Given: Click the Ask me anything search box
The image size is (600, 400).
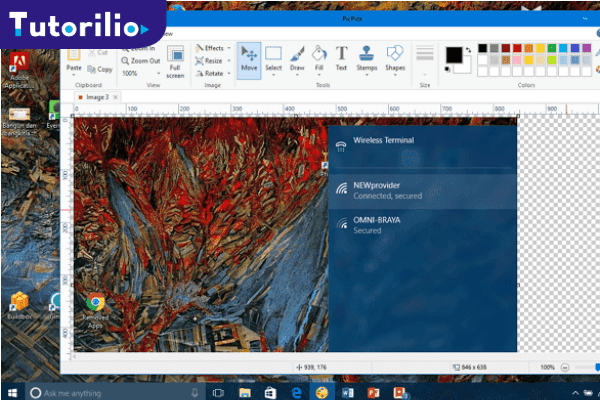Looking at the screenshot, I should coord(115,393).
